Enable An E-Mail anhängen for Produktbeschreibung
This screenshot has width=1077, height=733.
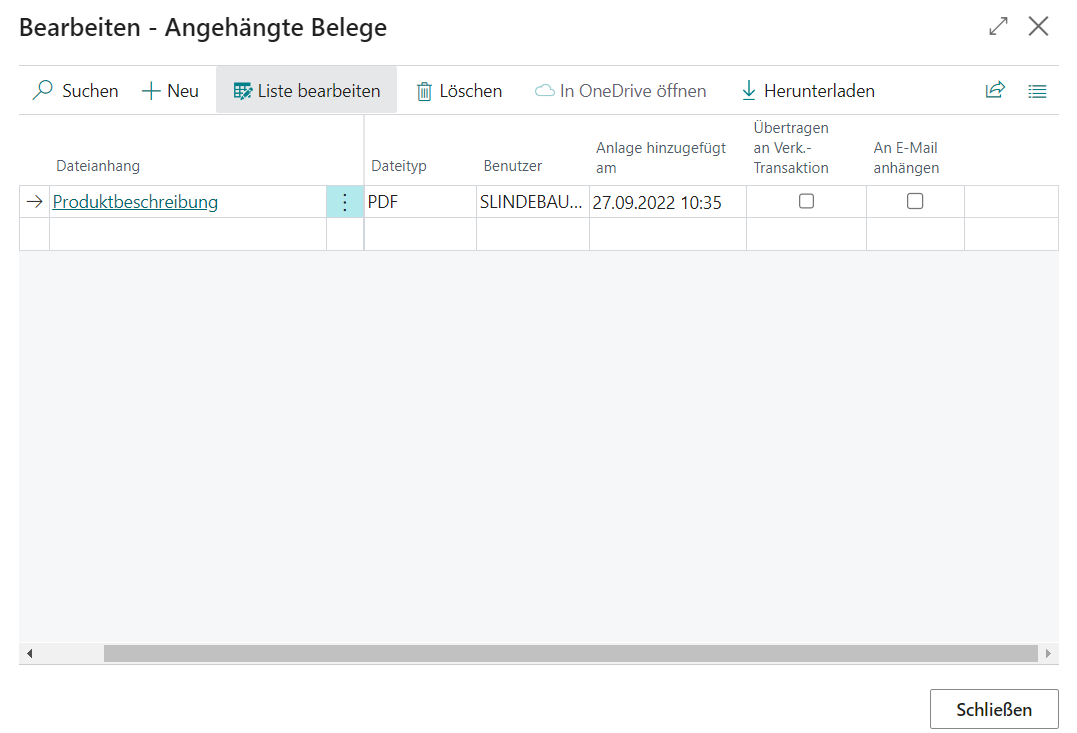coord(915,201)
